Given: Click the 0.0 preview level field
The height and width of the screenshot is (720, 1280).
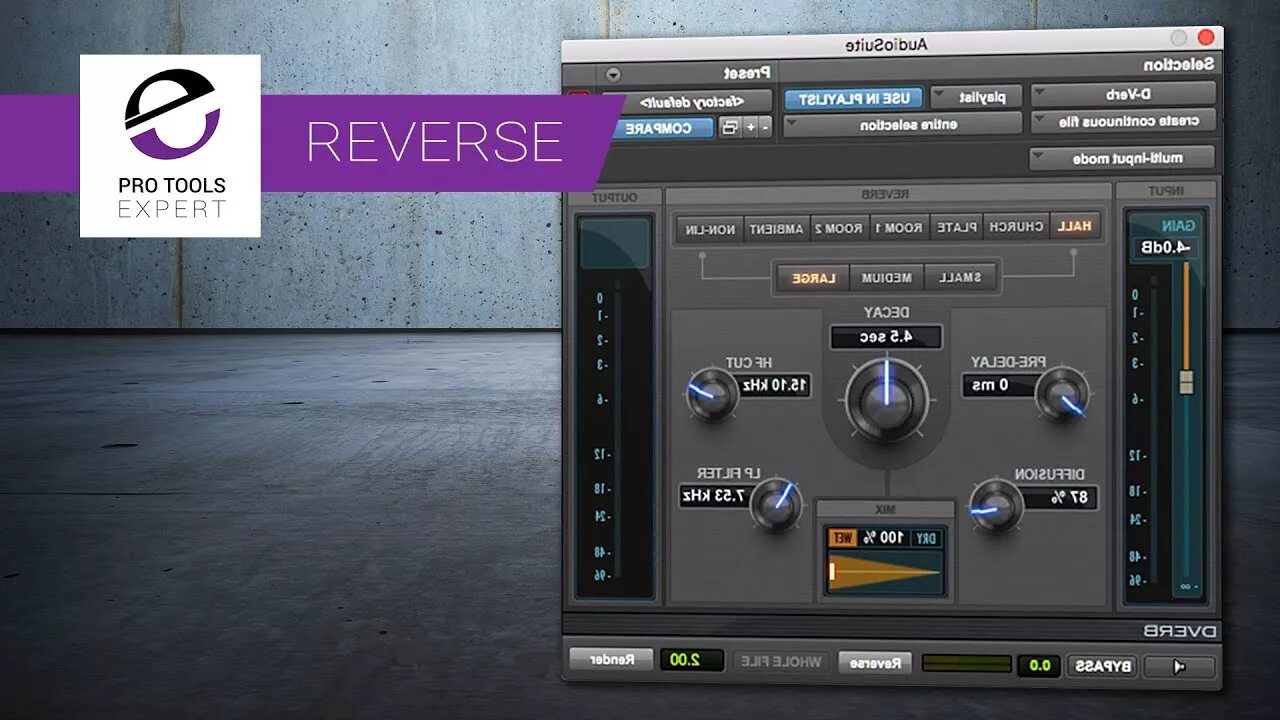Looking at the screenshot, I should [1040, 665].
